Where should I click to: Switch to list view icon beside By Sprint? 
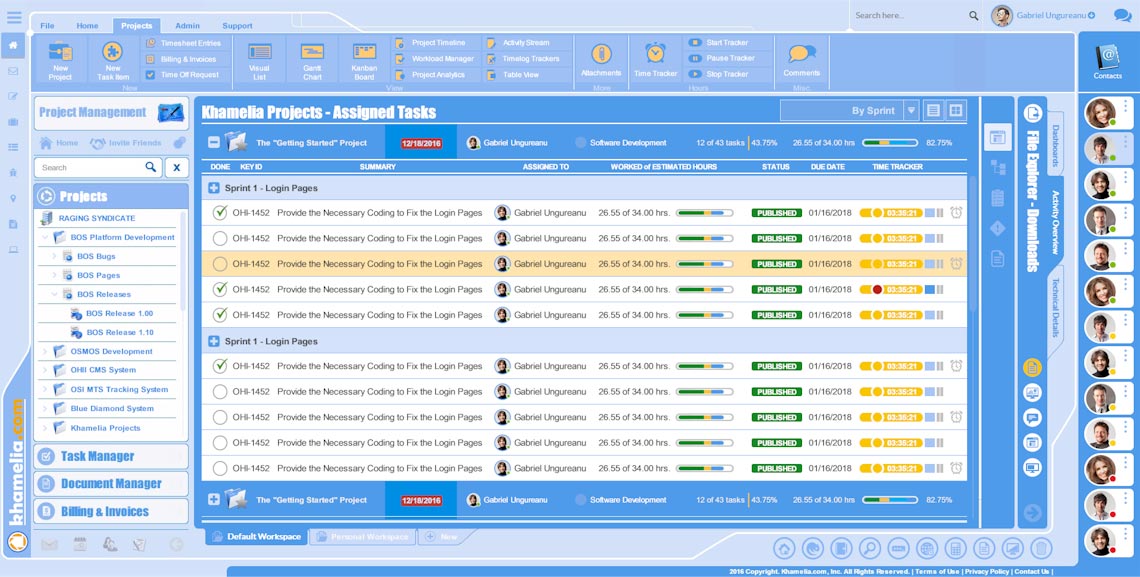pos(934,110)
